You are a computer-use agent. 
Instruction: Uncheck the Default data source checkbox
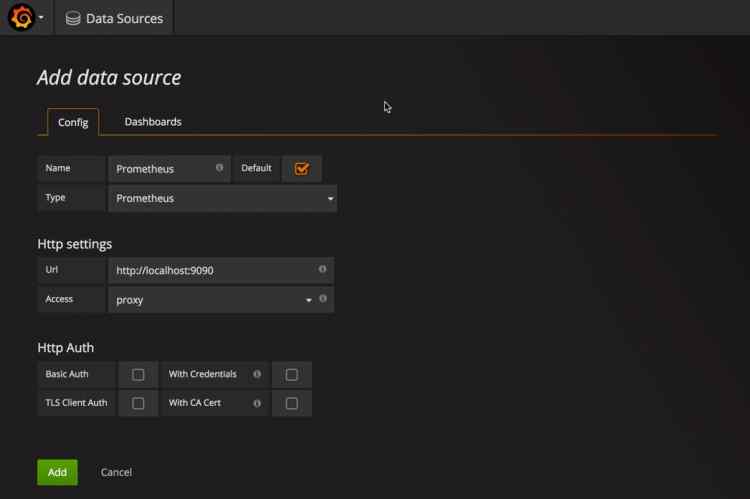click(302, 168)
